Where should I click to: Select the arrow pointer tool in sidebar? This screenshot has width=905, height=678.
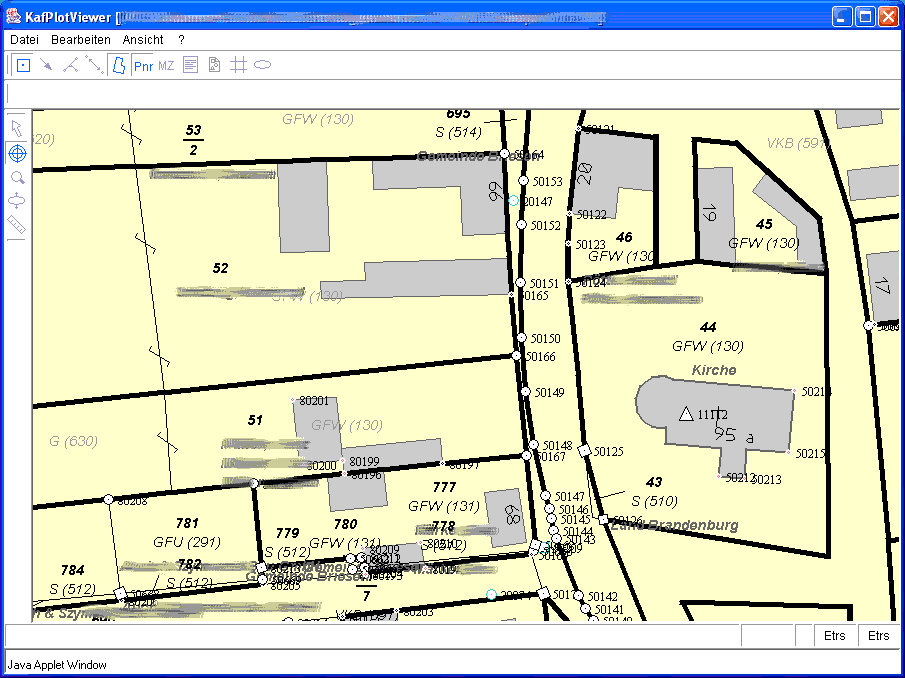(x=17, y=129)
